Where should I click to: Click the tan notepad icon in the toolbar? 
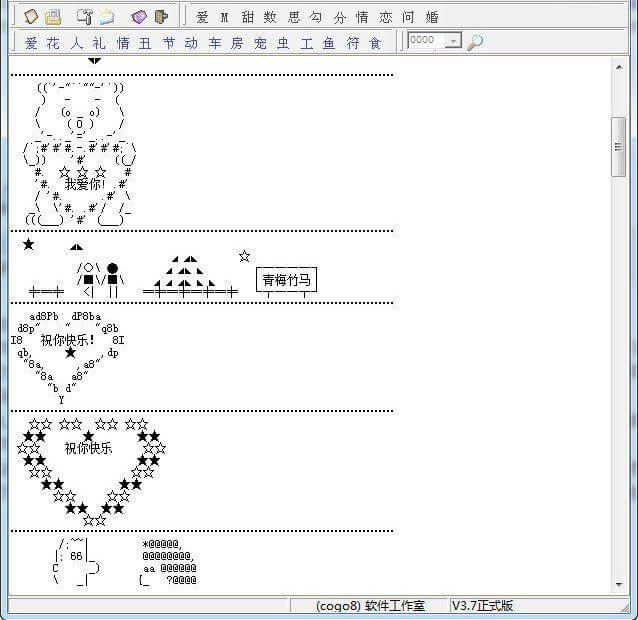(31, 17)
